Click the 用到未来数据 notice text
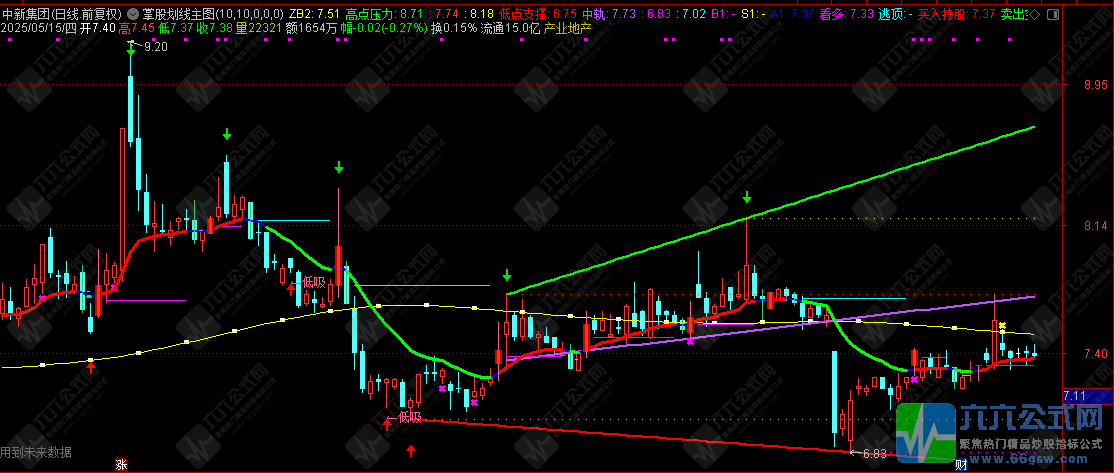The width and height of the screenshot is (1114, 473). coord(36,452)
